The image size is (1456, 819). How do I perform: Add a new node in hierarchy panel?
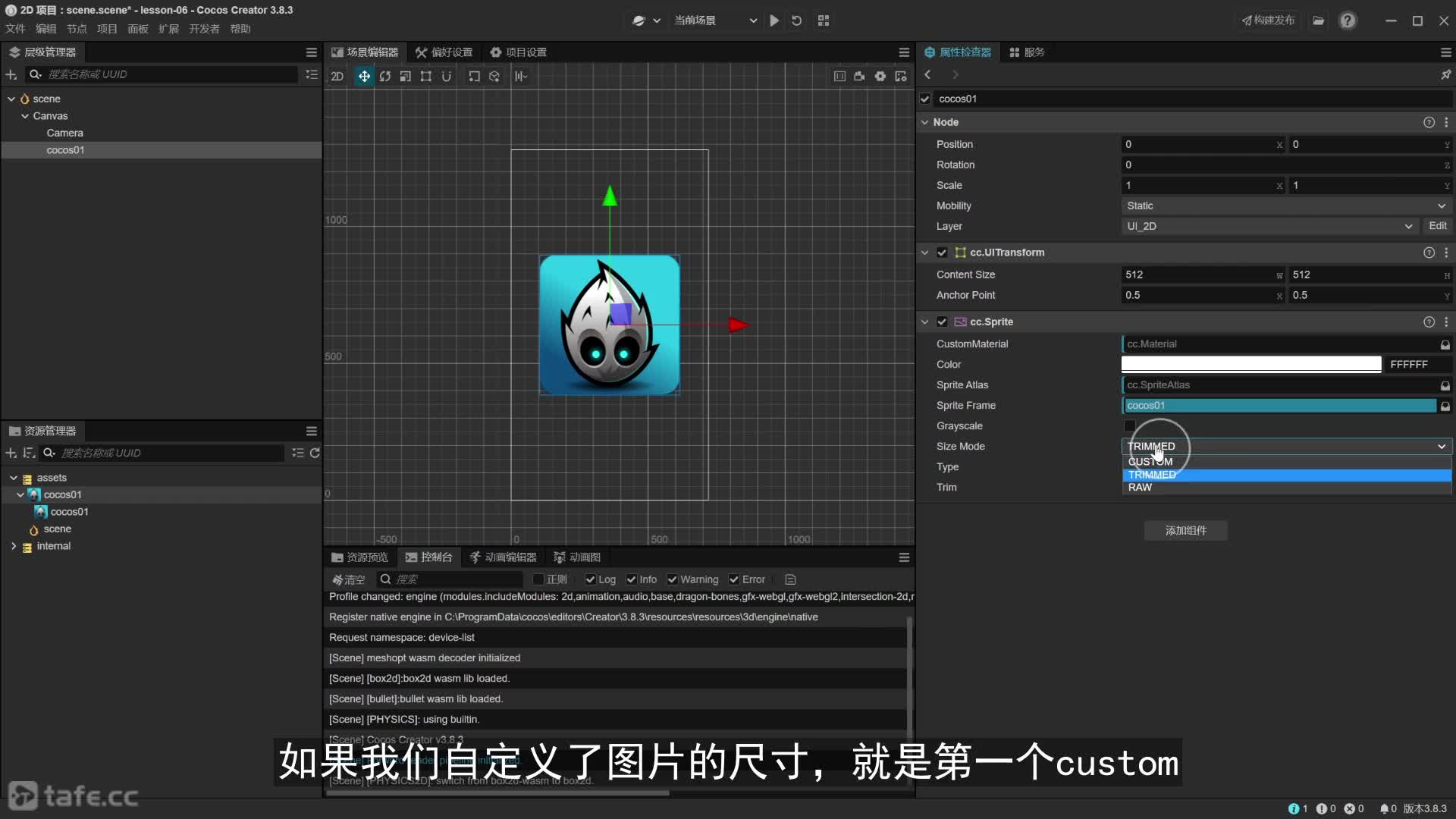(x=11, y=74)
